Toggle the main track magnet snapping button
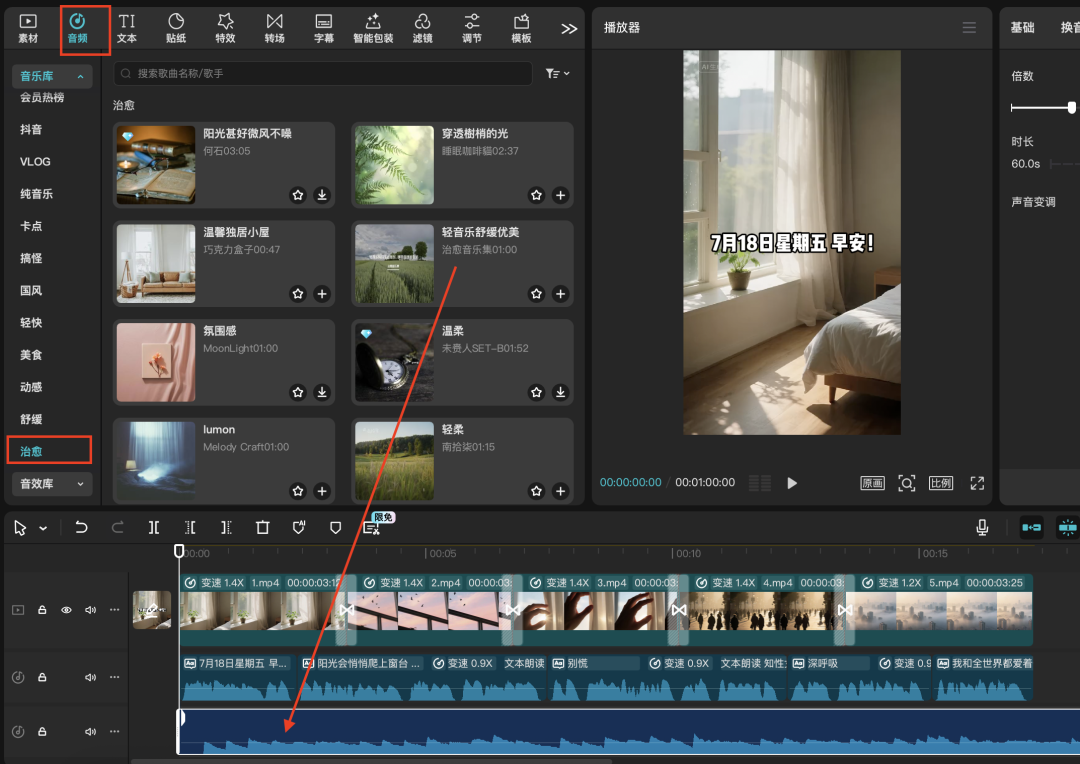The height and width of the screenshot is (764, 1080). point(1031,527)
